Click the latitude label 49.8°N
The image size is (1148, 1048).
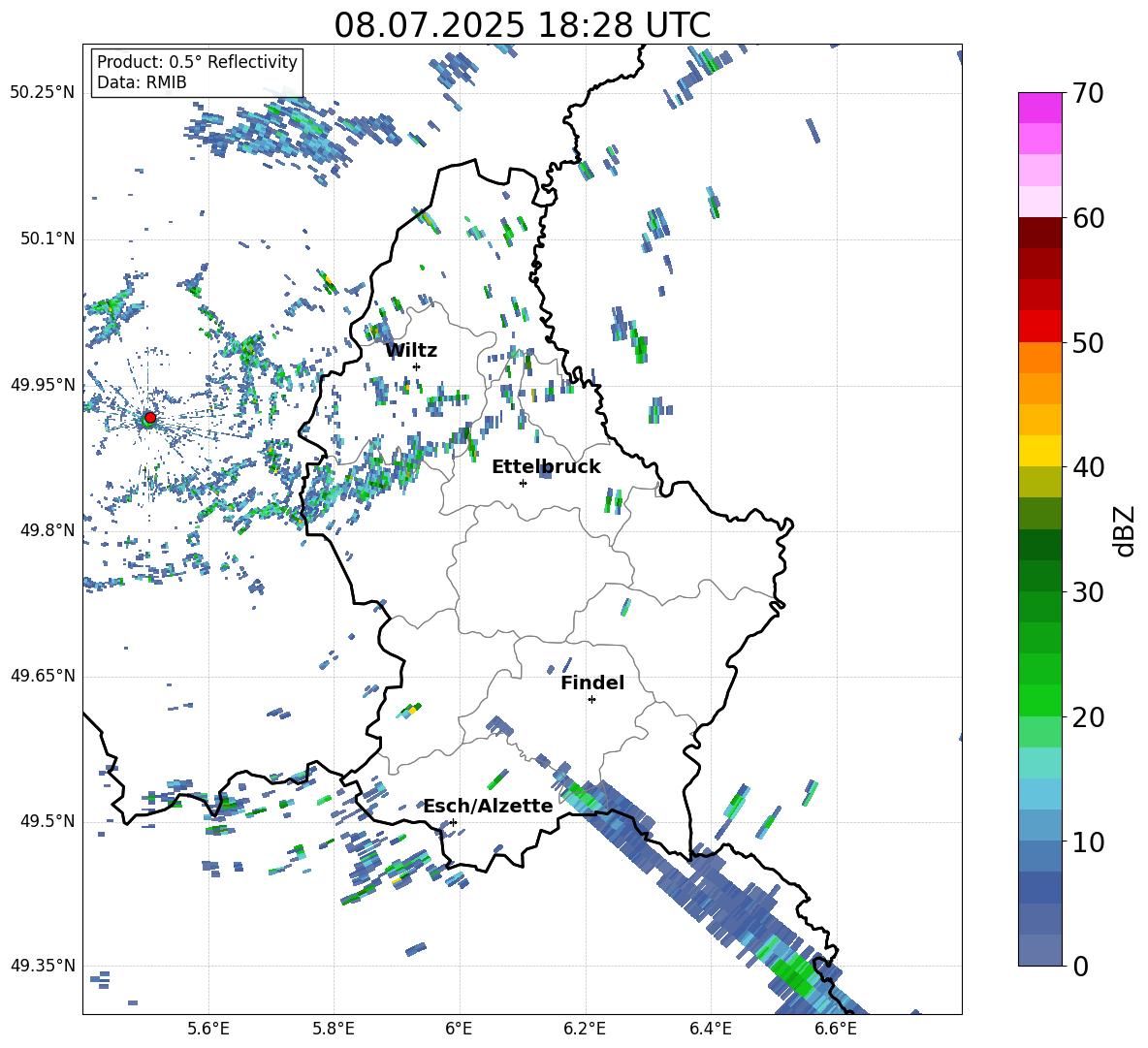coord(48,530)
